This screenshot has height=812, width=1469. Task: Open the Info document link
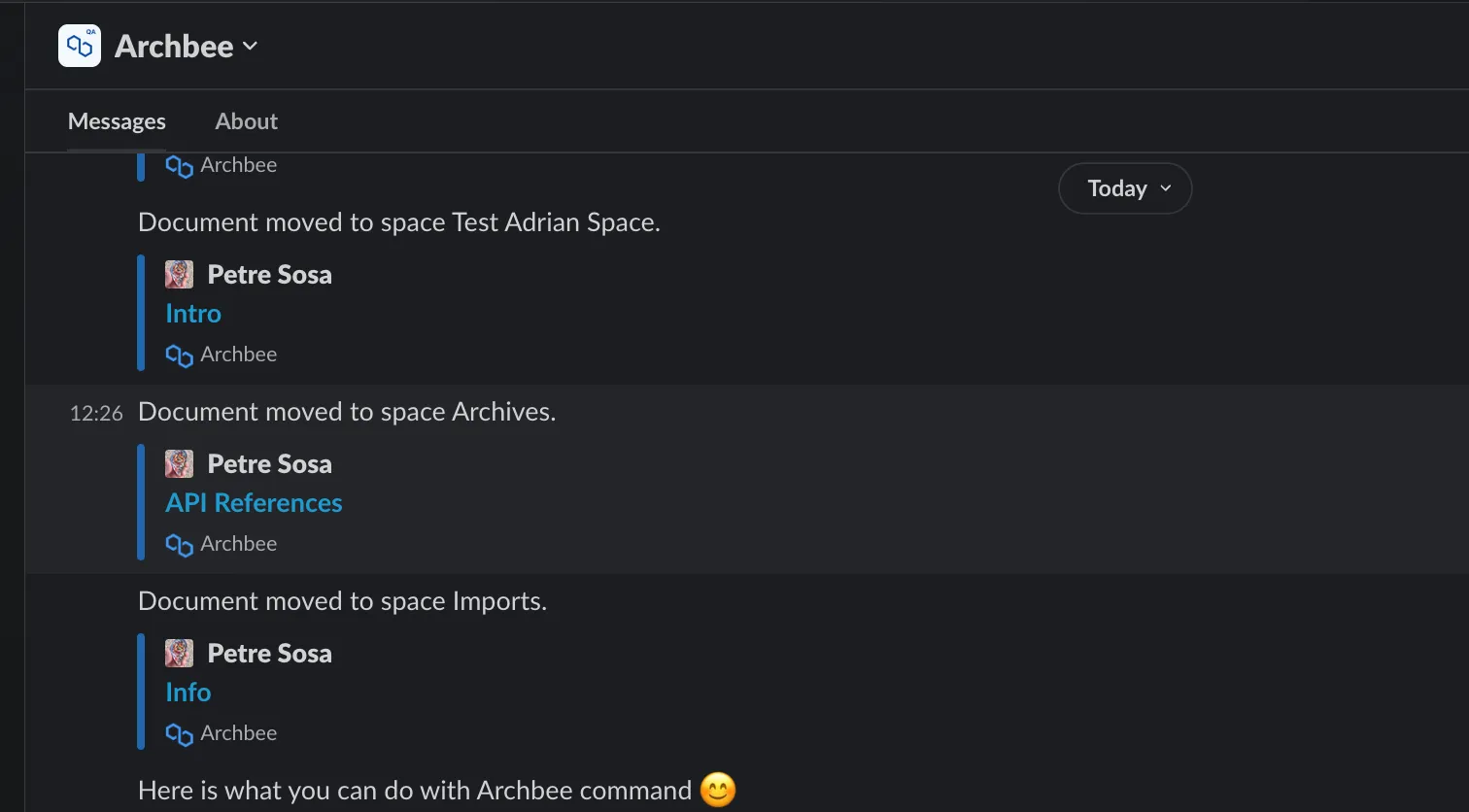coord(188,693)
